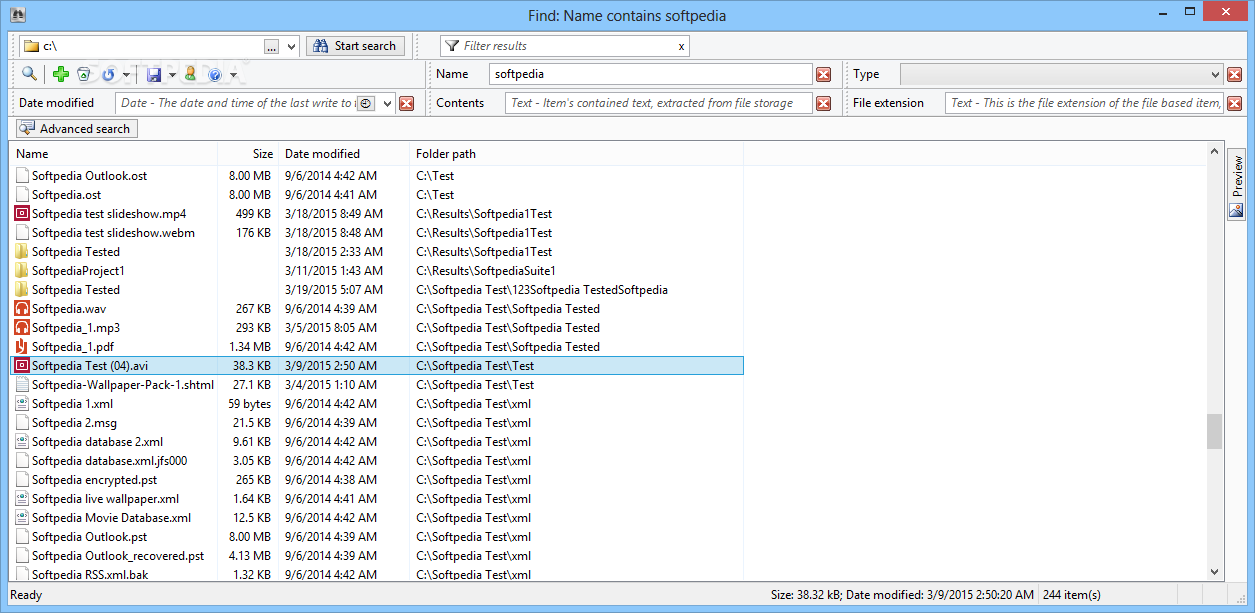
Task: Remove the Contents criteria with red X
Action: (824, 103)
